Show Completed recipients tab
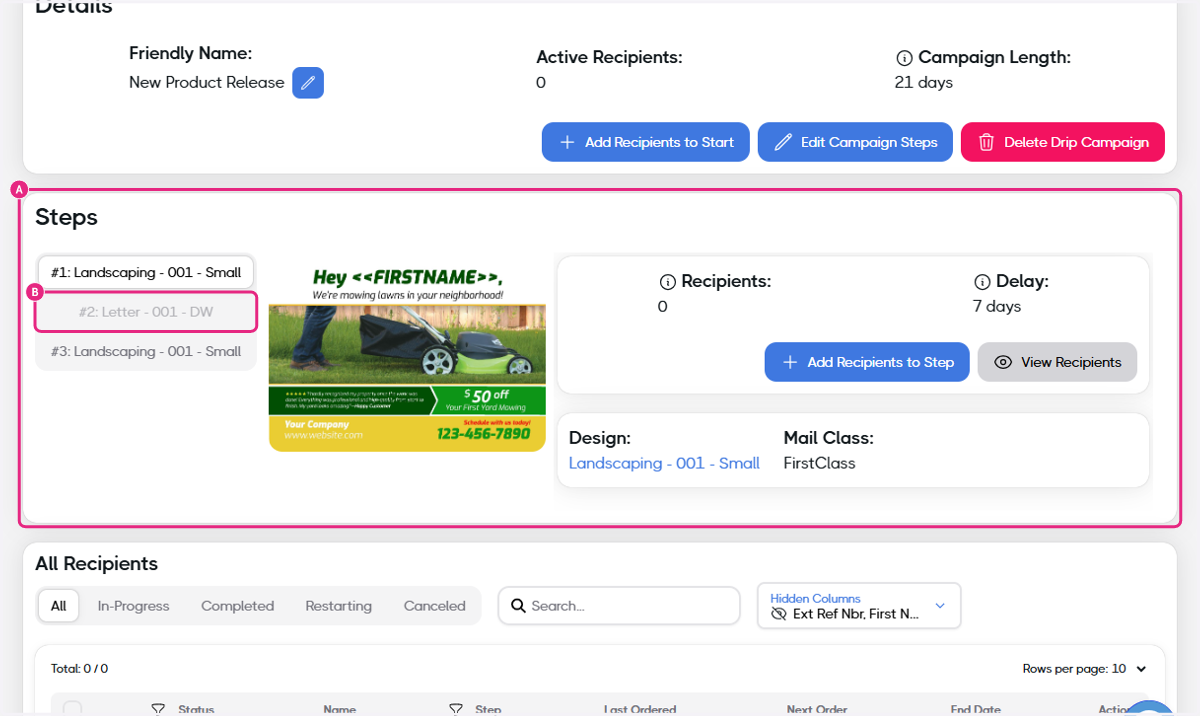Viewport: 1200px width, 716px height. 237,606
